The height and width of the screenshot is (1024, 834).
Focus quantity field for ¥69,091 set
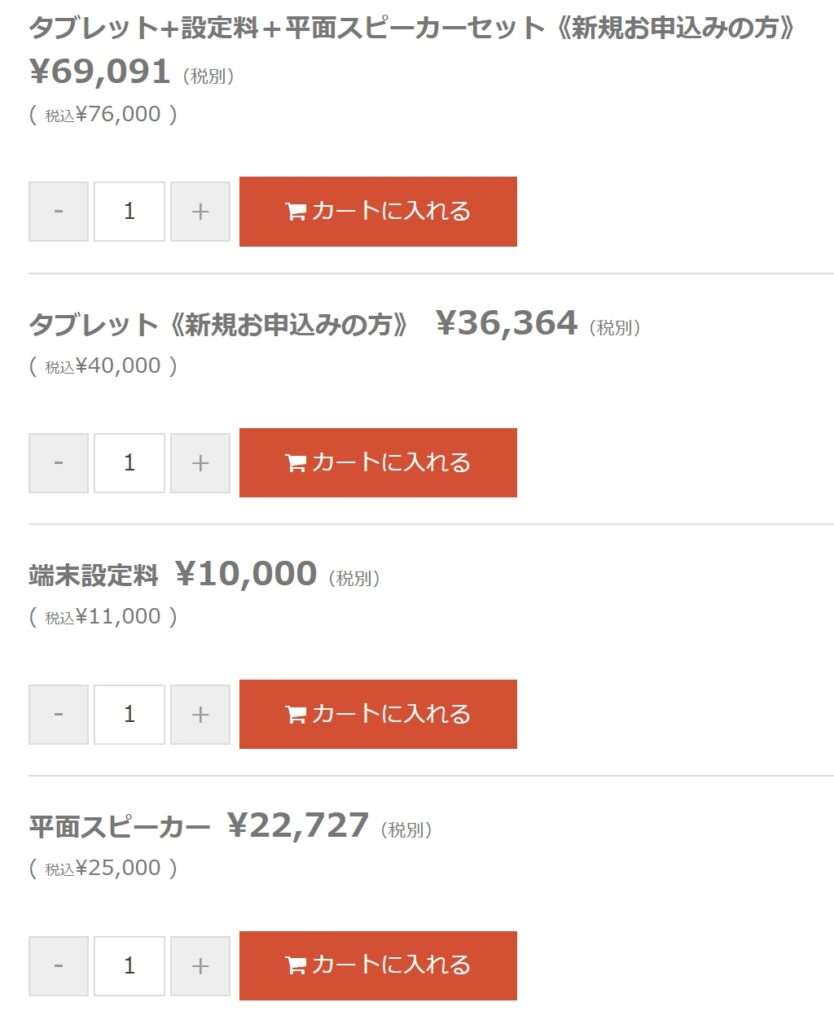pyautogui.click(x=129, y=211)
